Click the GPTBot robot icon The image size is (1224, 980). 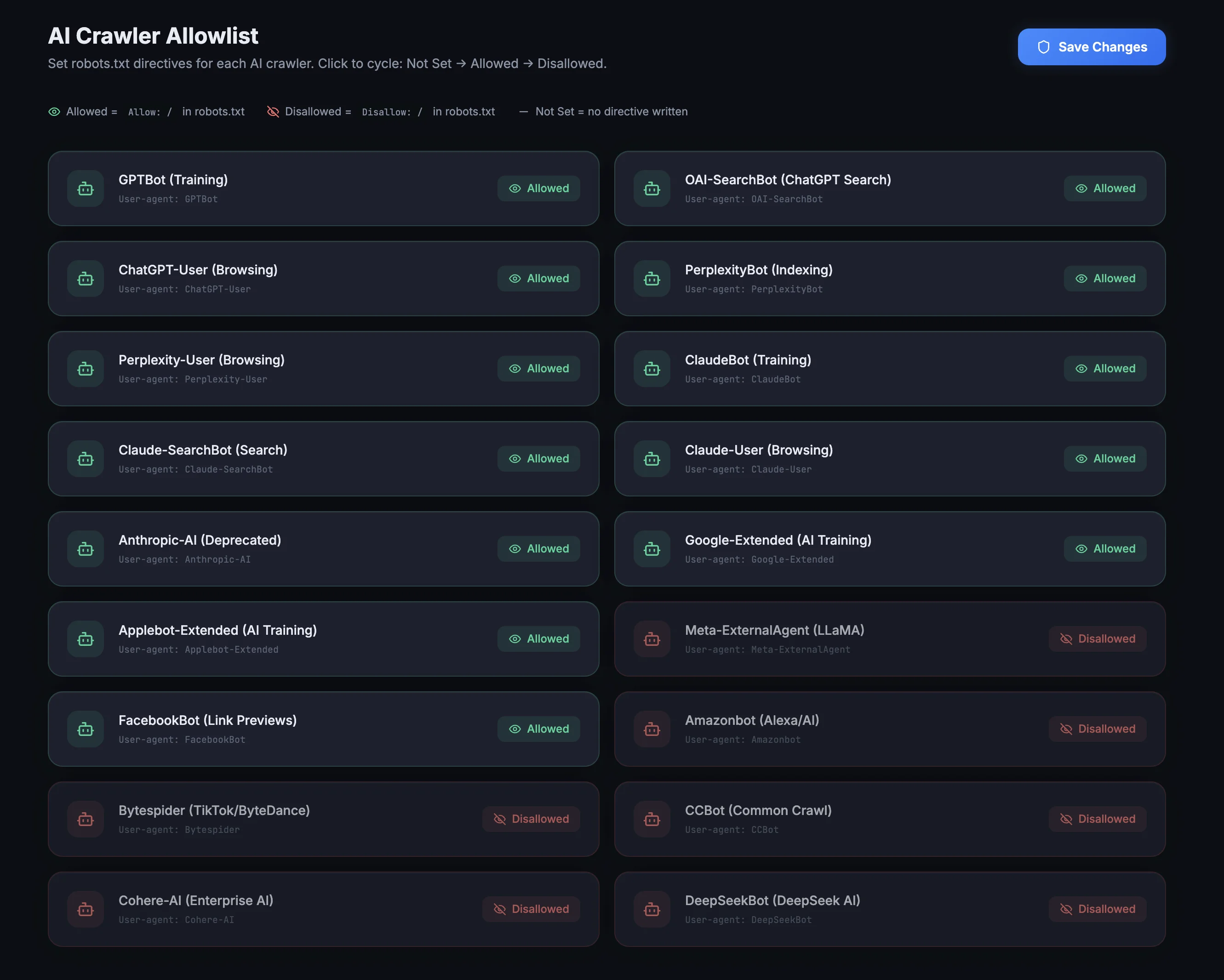85,188
